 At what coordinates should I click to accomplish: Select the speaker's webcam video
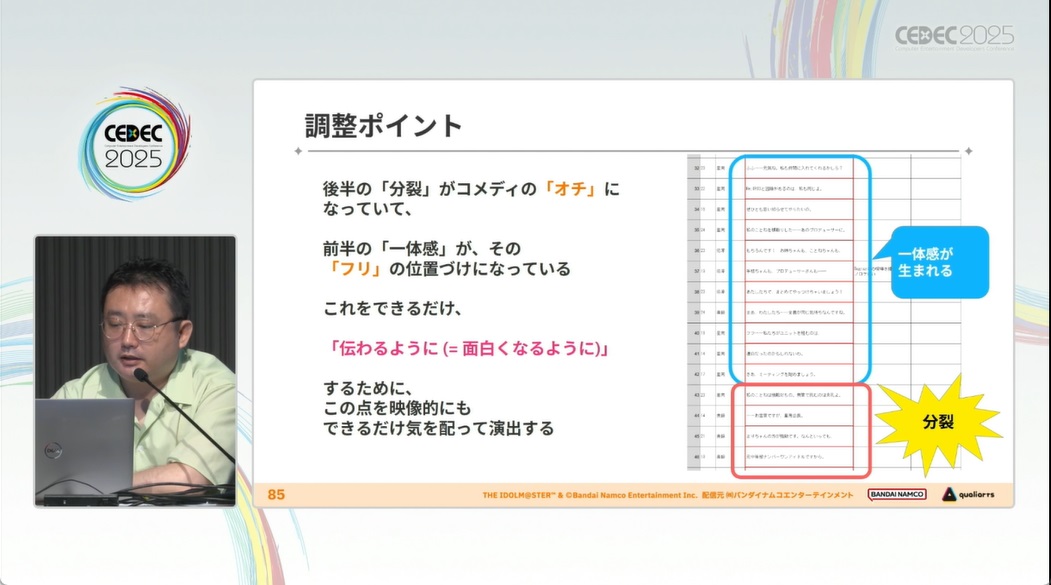point(135,370)
